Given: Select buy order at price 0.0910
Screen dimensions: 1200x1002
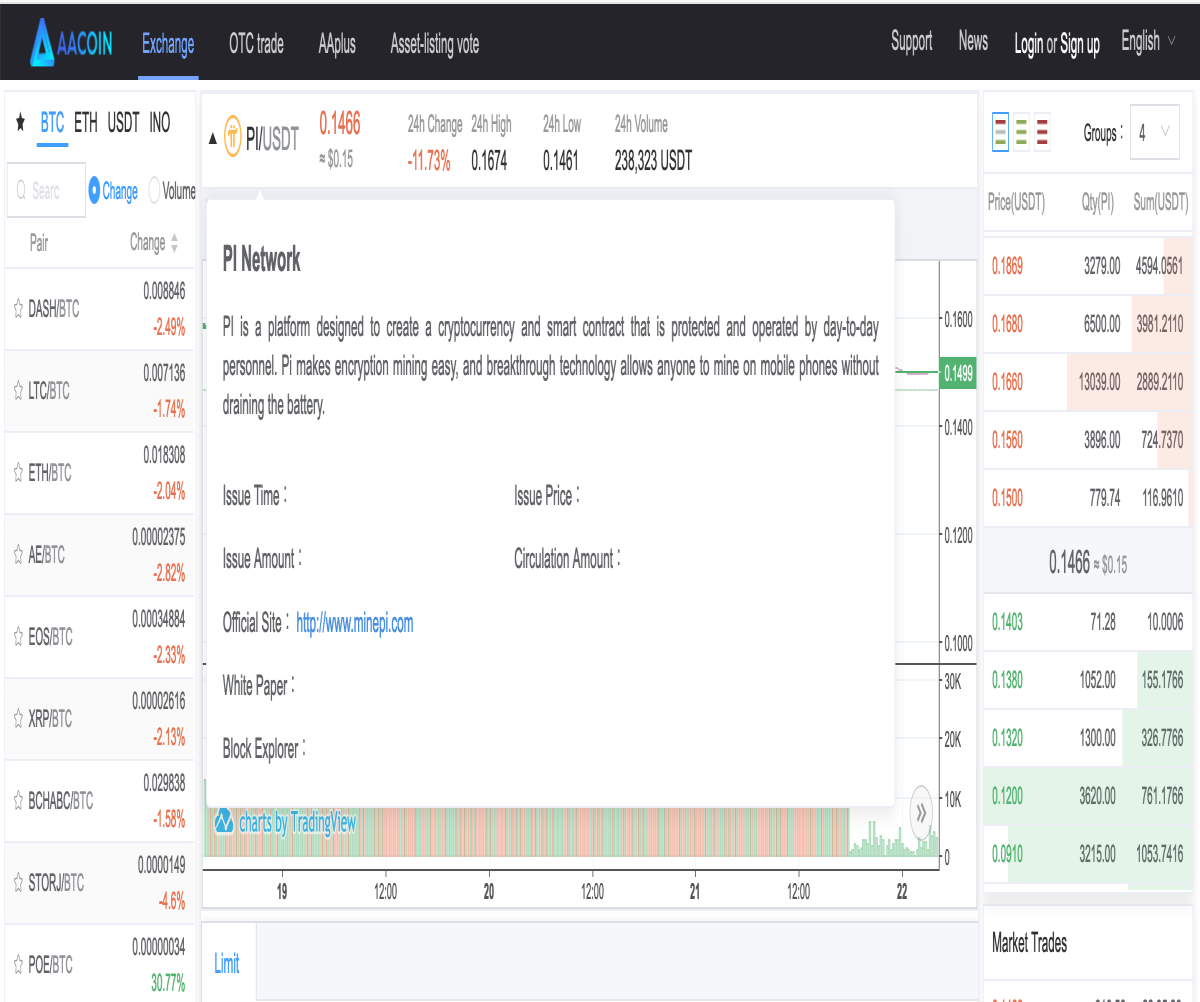Looking at the screenshot, I should [1088, 854].
